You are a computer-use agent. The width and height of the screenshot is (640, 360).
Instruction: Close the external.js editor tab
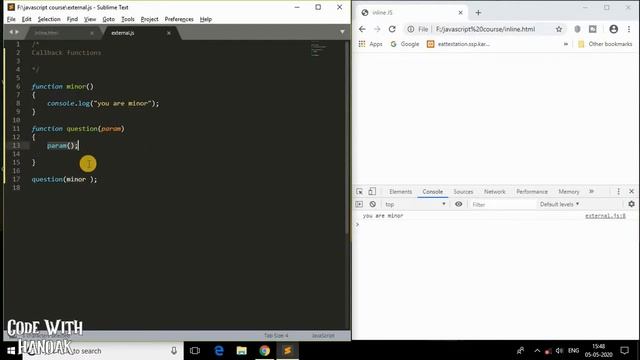click(x=169, y=33)
